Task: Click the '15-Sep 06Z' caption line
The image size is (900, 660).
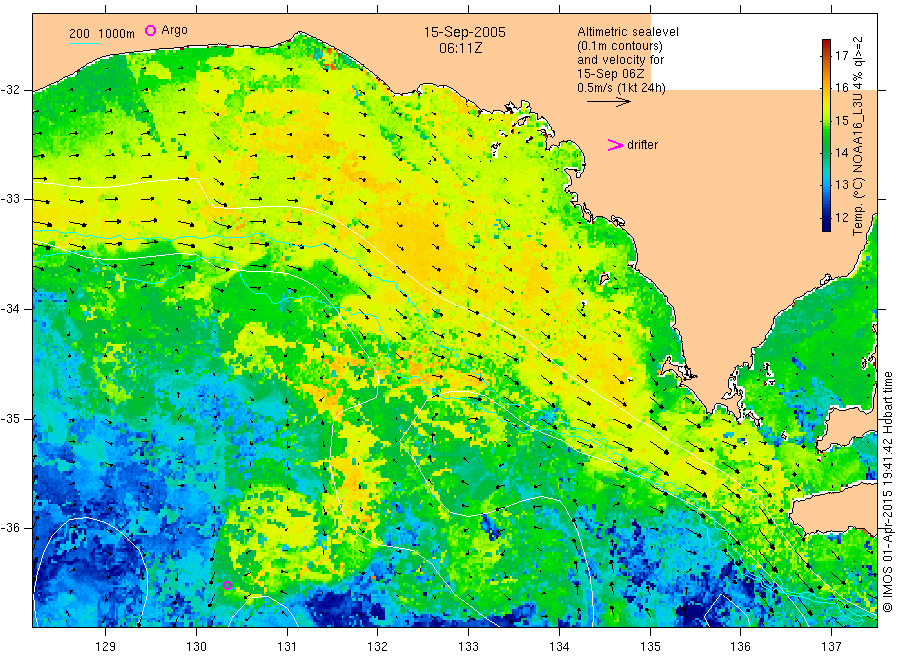Action: tap(610, 74)
